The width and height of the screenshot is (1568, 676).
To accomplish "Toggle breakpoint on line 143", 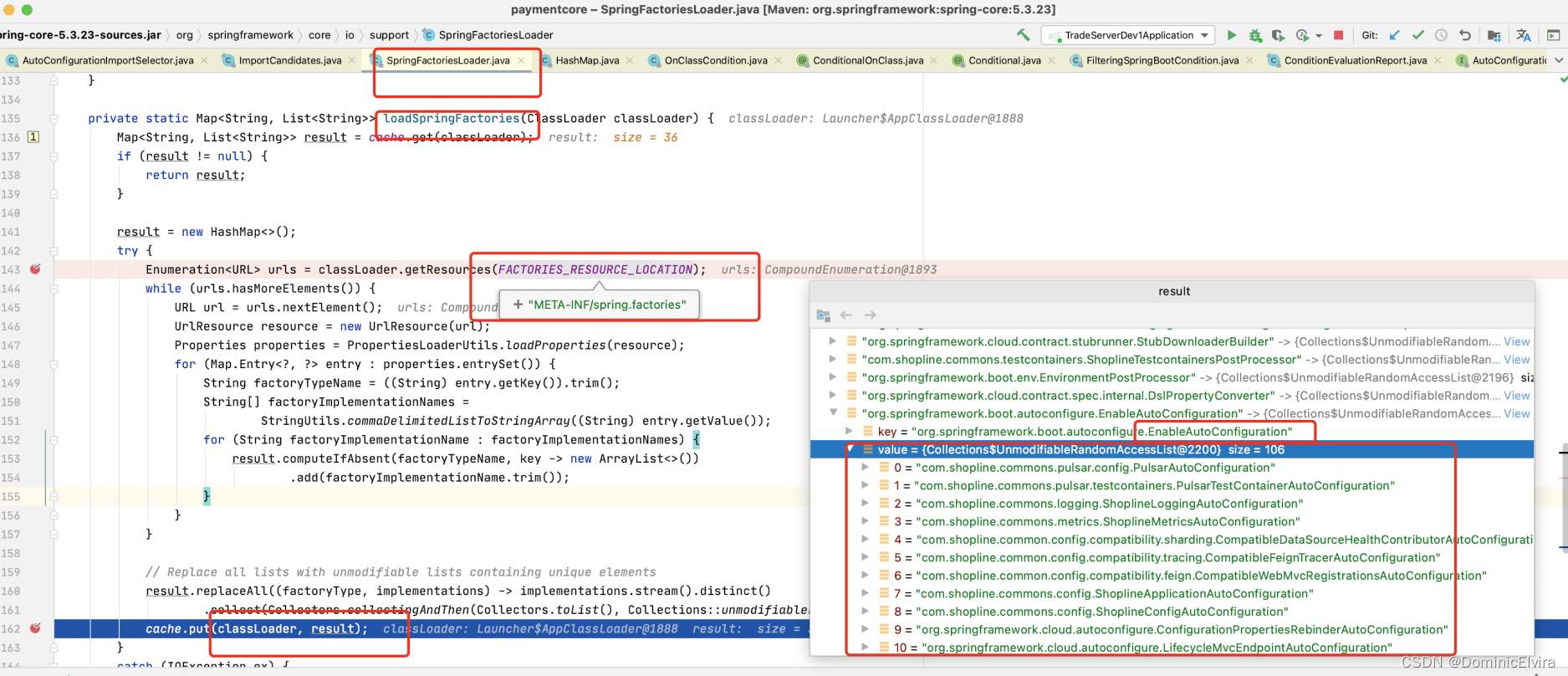I will (x=35, y=269).
